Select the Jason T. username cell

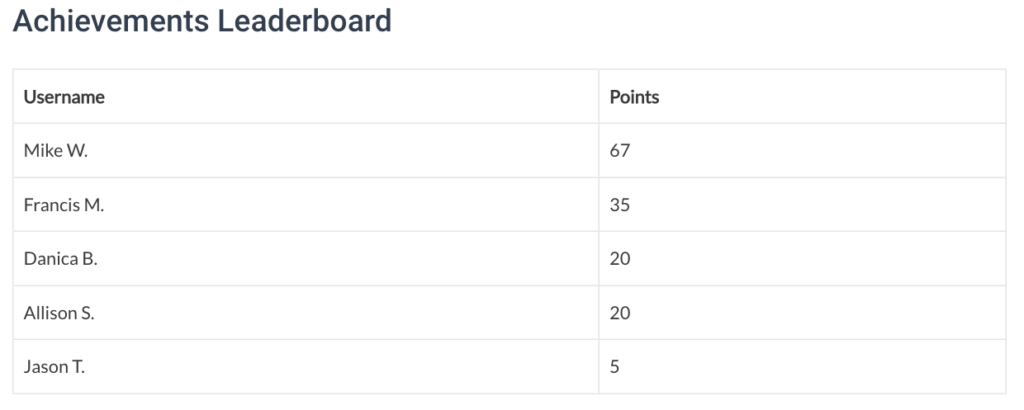(x=306, y=367)
